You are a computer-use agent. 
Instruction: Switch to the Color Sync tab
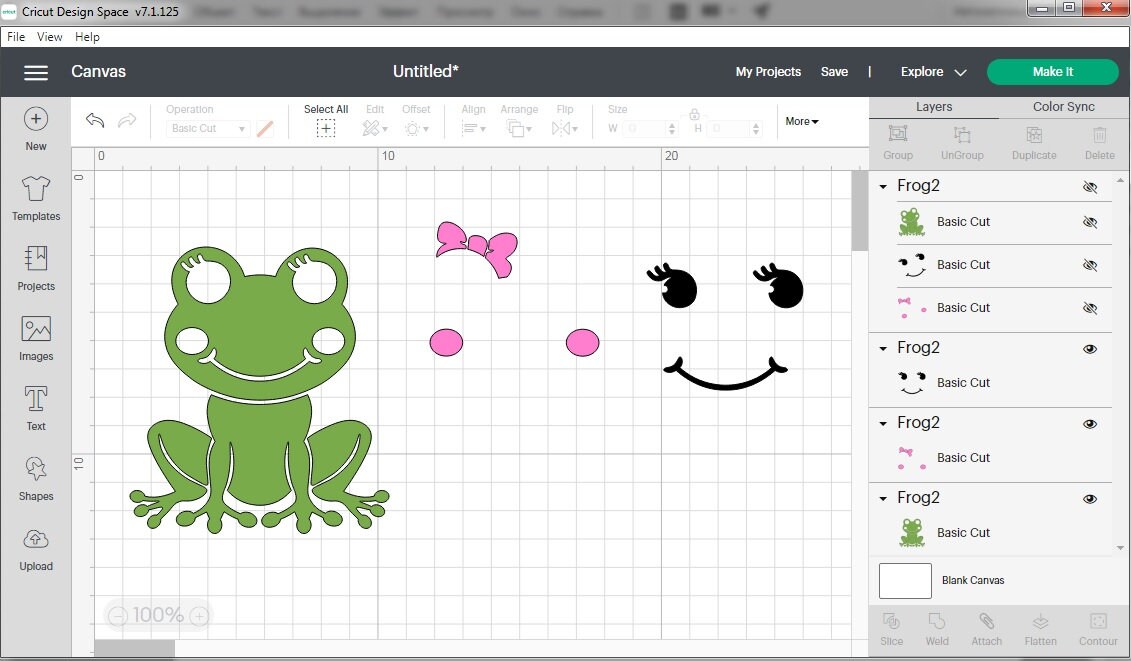(1064, 107)
